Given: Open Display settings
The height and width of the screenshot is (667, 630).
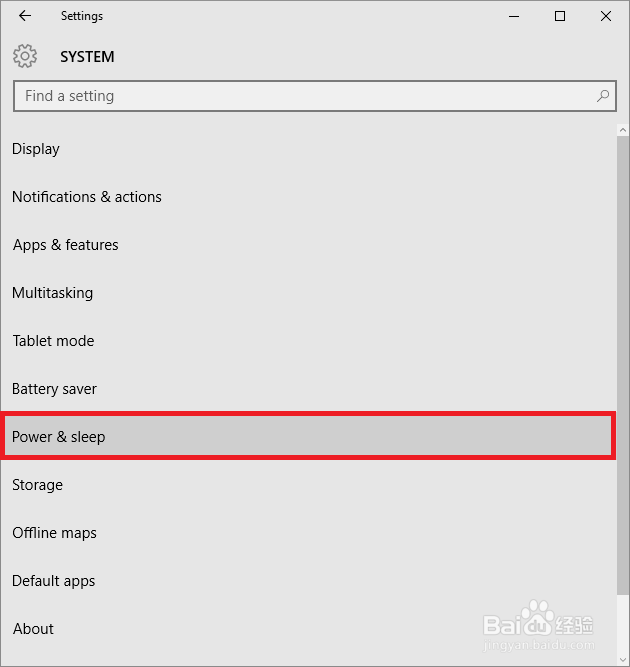Looking at the screenshot, I should pos(36,149).
